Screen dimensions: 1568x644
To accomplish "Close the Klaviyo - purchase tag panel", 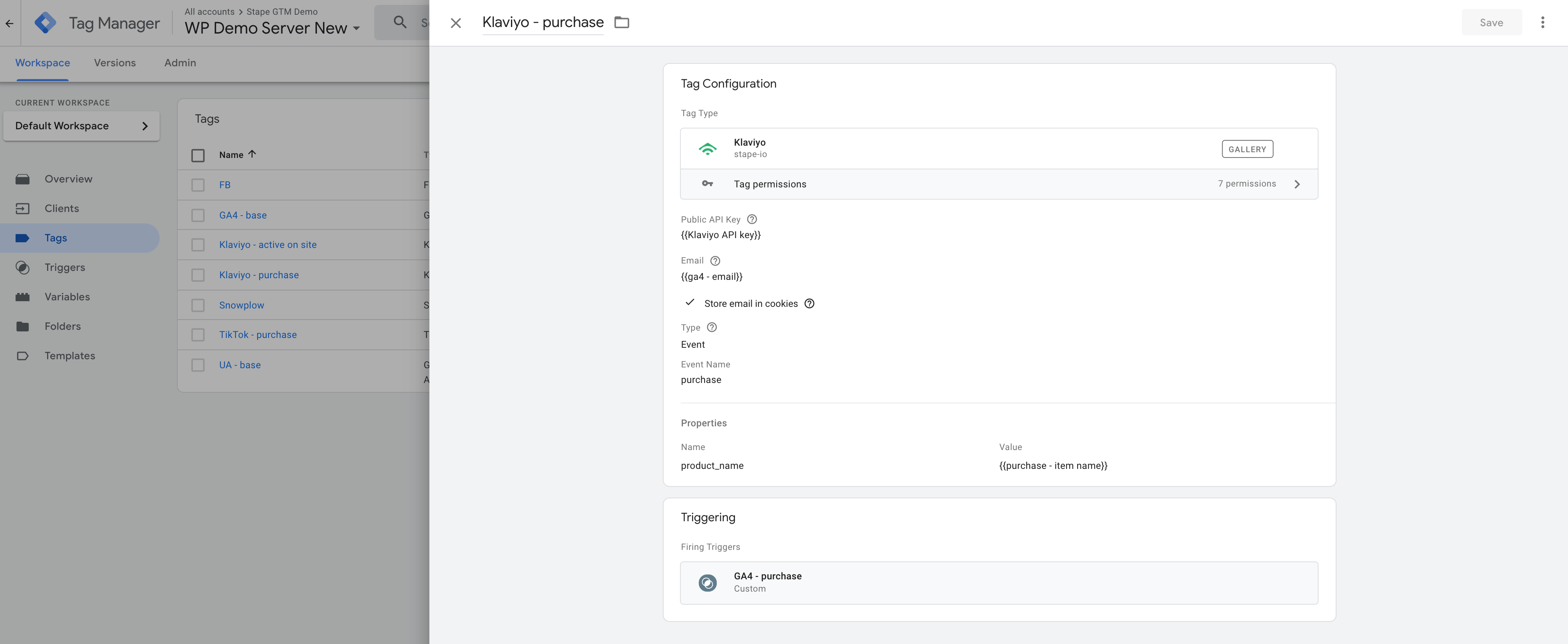I will (455, 23).
